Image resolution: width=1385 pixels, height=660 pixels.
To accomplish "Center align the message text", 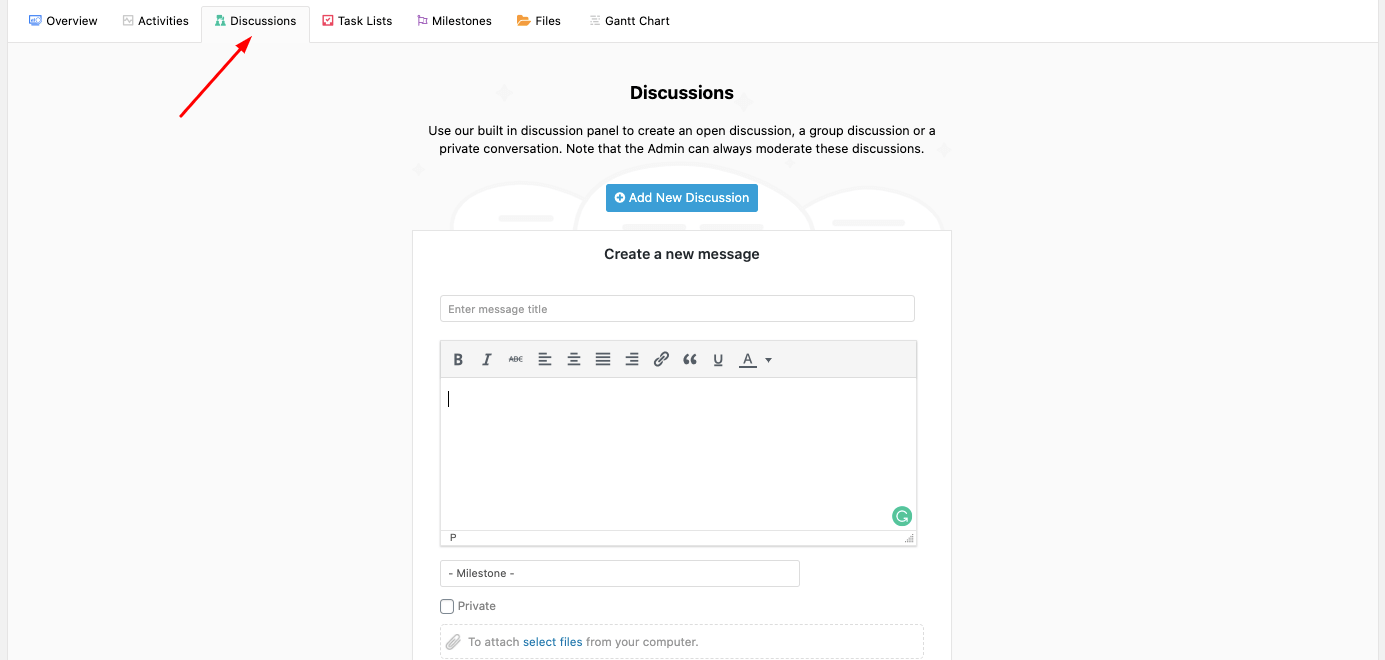I will pyautogui.click(x=574, y=360).
